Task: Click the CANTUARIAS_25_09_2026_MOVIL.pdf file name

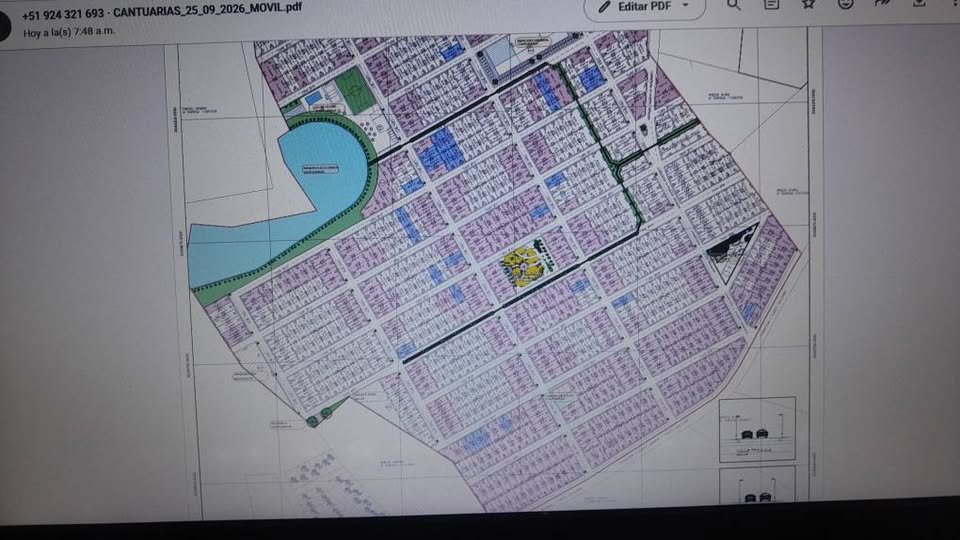Action: point(208,10)
